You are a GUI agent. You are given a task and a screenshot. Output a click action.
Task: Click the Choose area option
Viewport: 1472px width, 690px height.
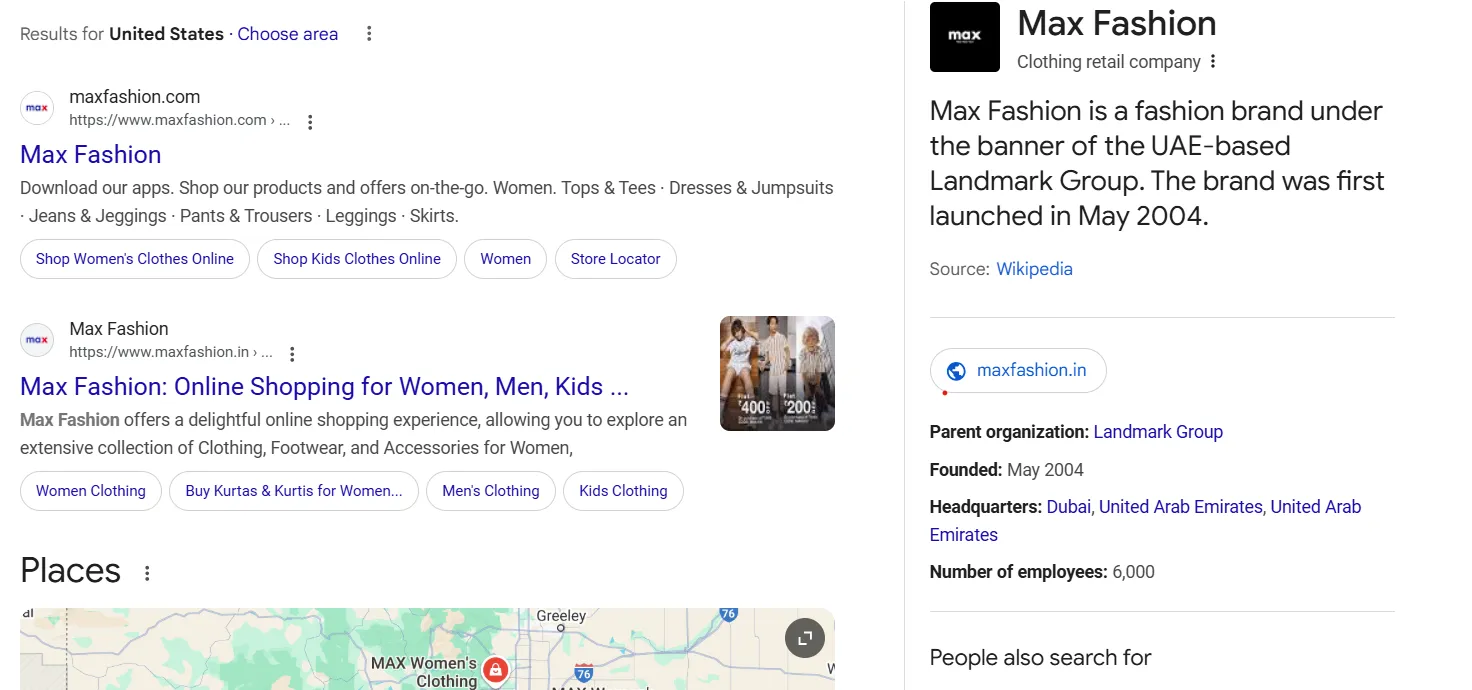click(x=287, y=33)
